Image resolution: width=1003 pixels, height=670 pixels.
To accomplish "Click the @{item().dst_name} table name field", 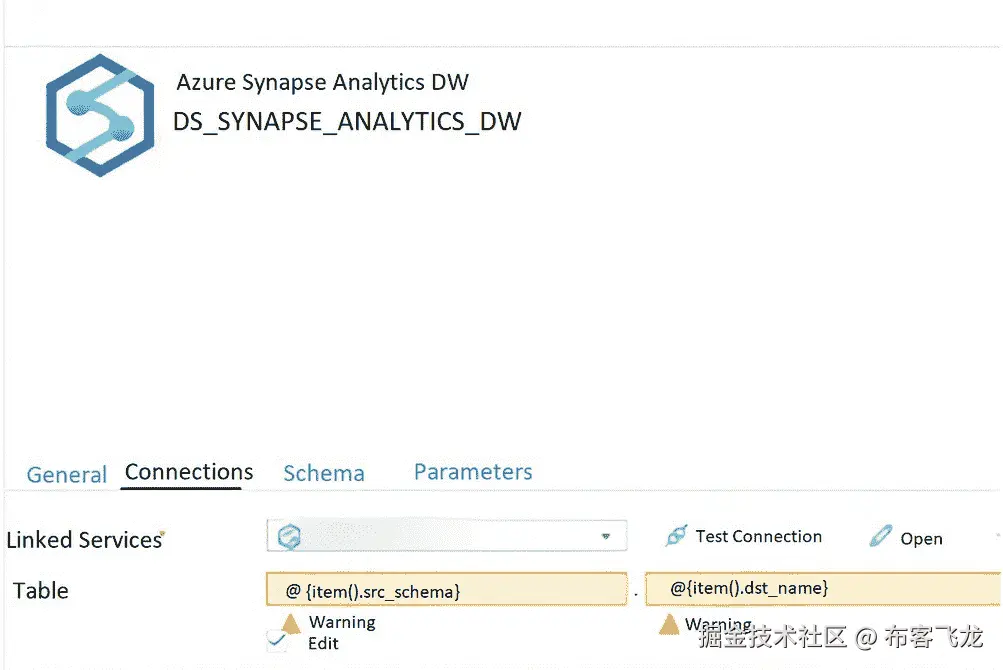I will pyautogui.click(x=822, y=589).
